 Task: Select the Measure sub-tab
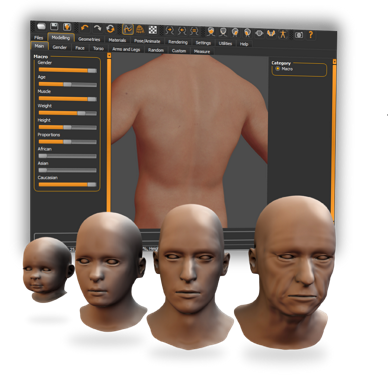tap(202, 51)
